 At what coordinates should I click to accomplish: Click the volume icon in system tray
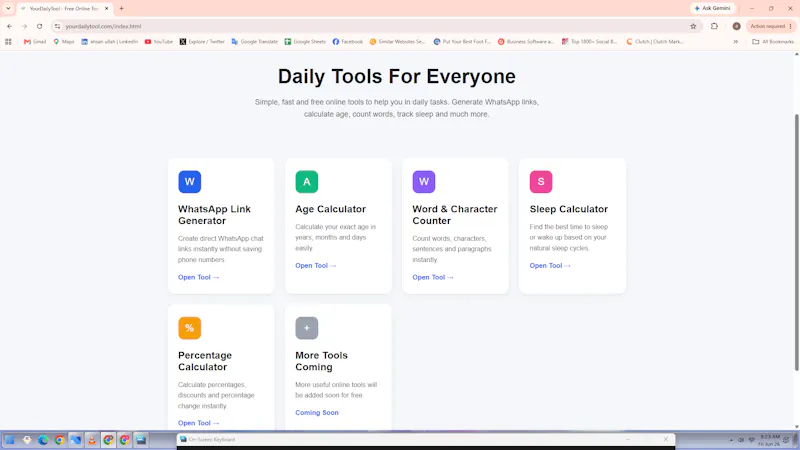coord(741,440)
